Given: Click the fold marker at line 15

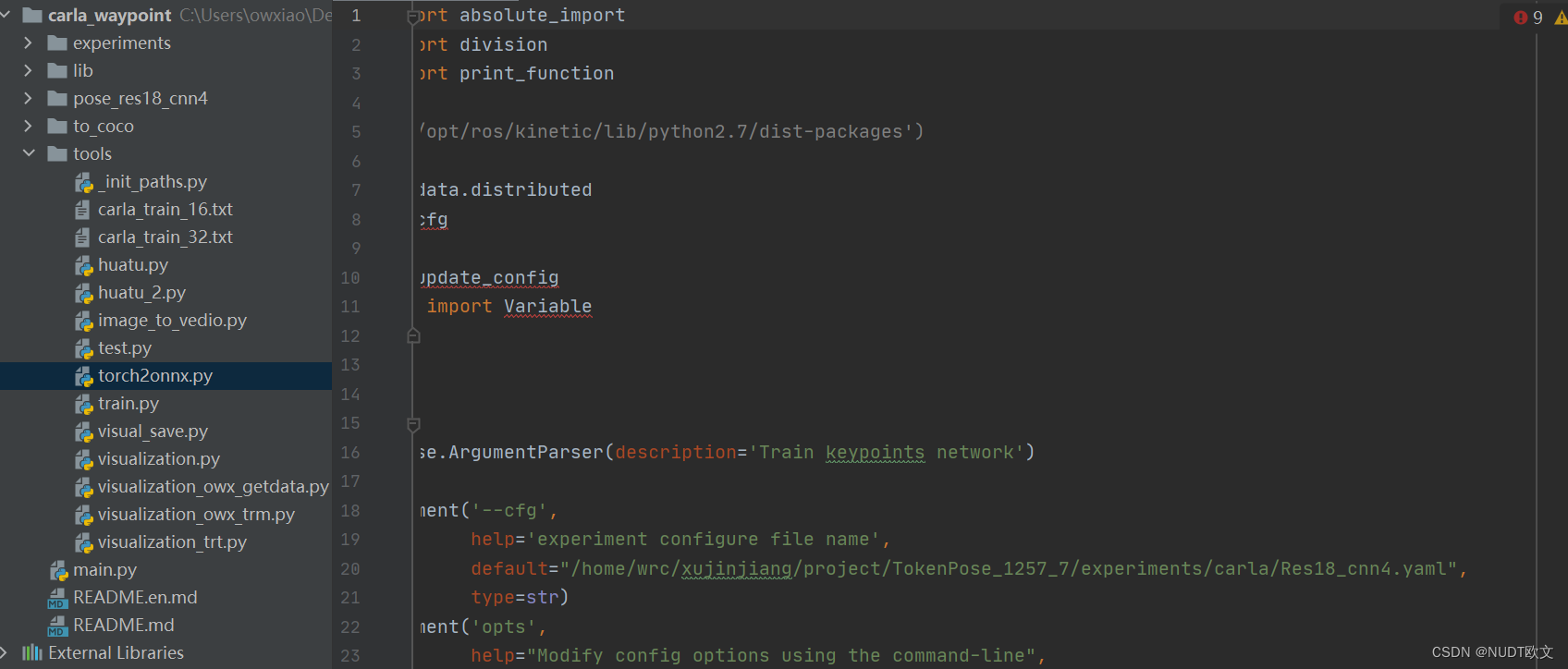Looking at the screenshot, I should pos(413,423).
